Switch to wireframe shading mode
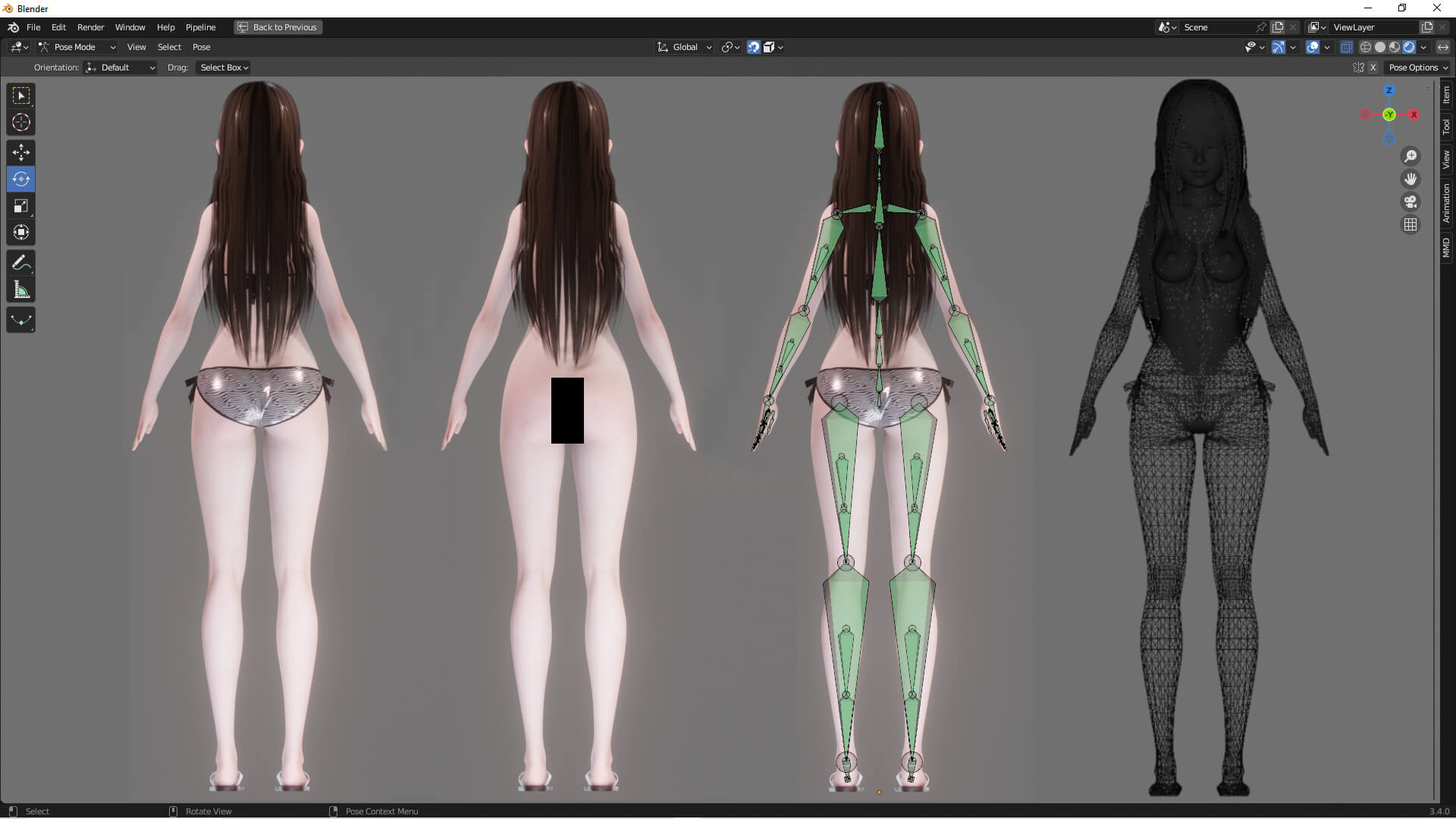 (1365, 47)
